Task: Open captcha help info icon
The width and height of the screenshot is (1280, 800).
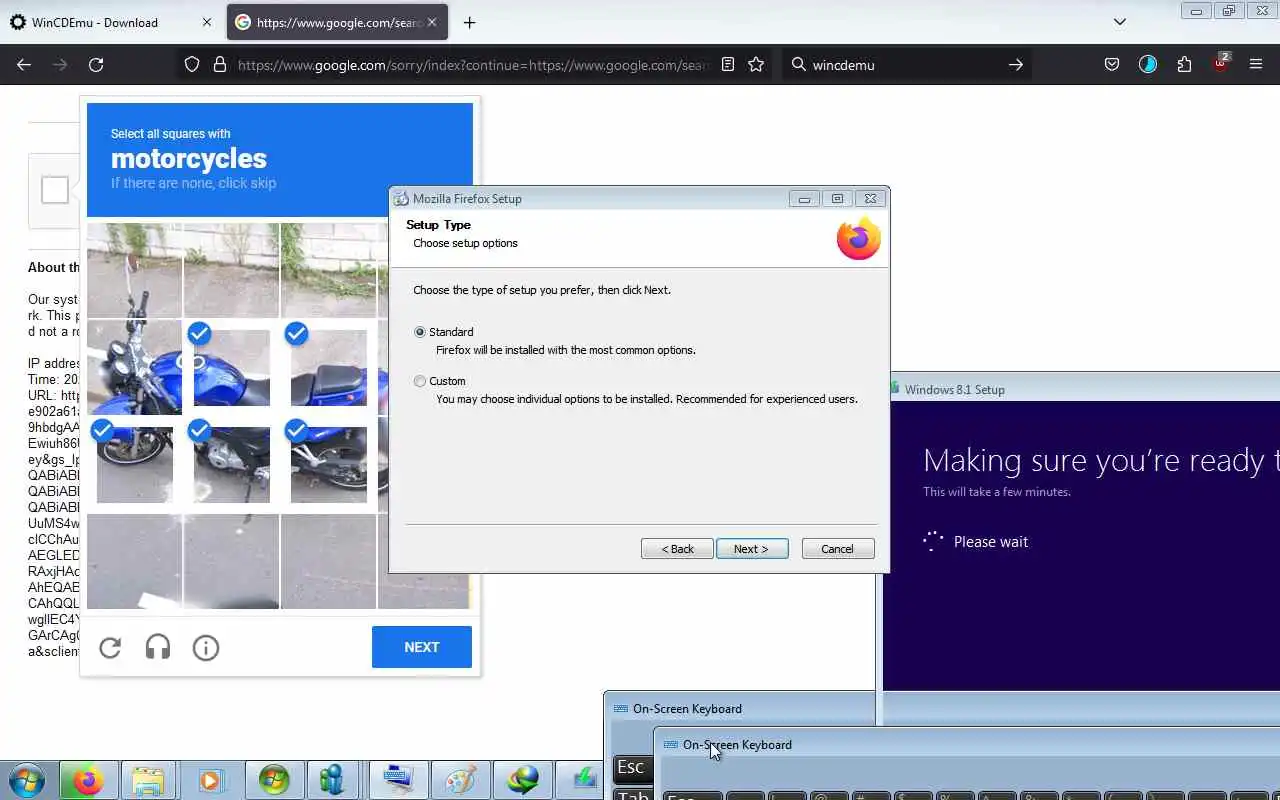Action: click(206, 648)
